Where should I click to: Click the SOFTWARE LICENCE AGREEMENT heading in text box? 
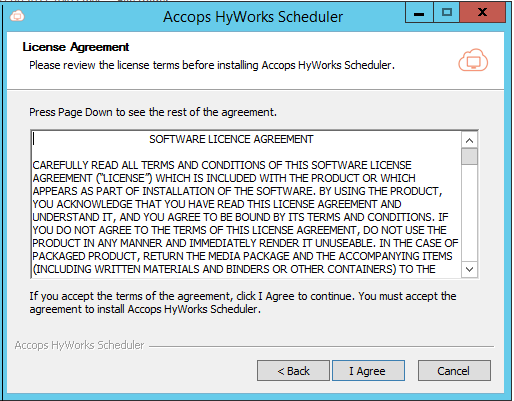point(231,139)
